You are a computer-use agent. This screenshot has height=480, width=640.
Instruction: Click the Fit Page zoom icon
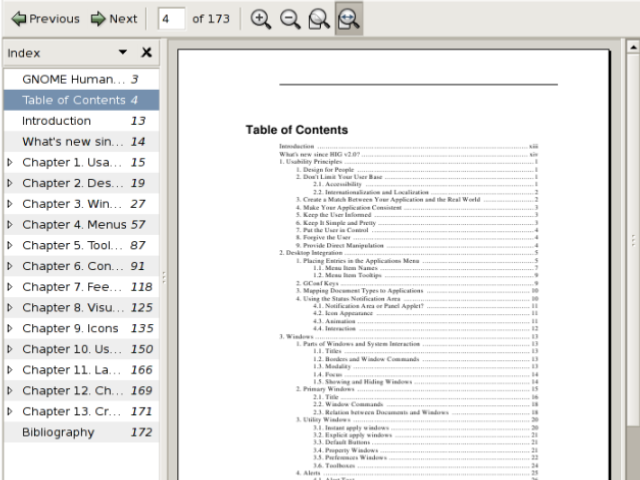pos(319,18)
